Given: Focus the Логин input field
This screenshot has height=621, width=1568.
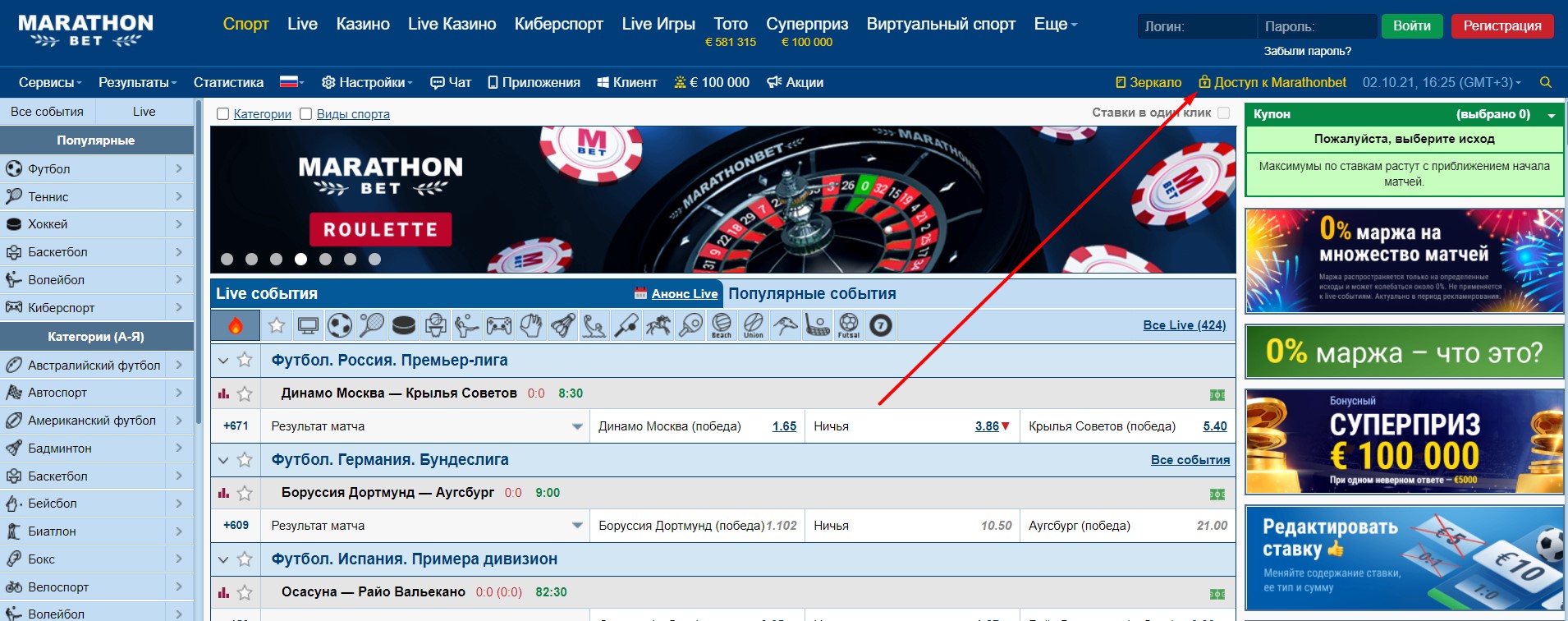Looking at the screenshot, I should [1197, 26].
